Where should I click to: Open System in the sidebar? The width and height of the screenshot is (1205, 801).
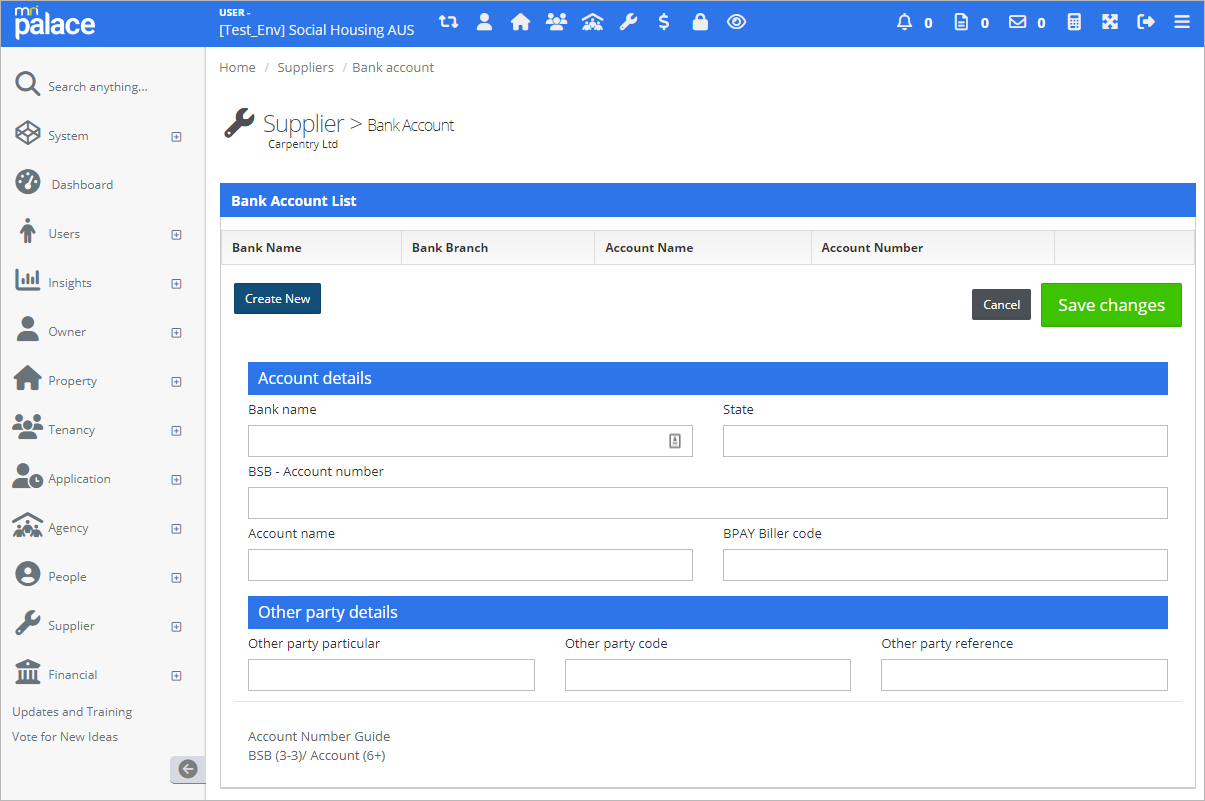[68, 136]
